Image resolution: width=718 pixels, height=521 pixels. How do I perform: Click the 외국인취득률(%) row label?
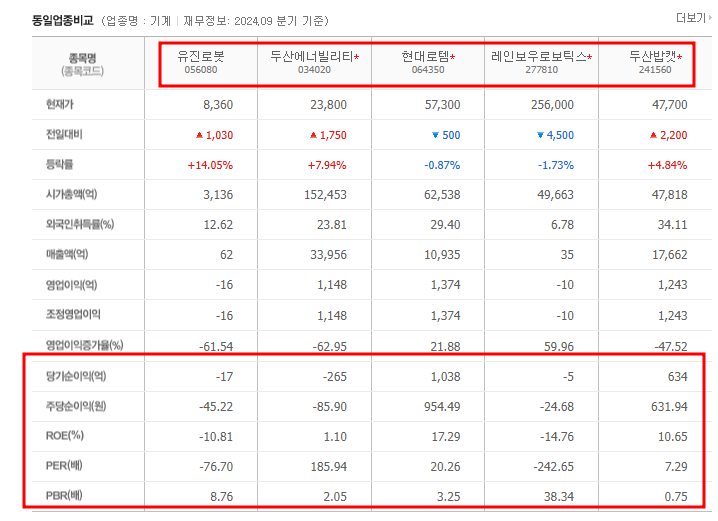pyautogui.click(x=80, y=224)
